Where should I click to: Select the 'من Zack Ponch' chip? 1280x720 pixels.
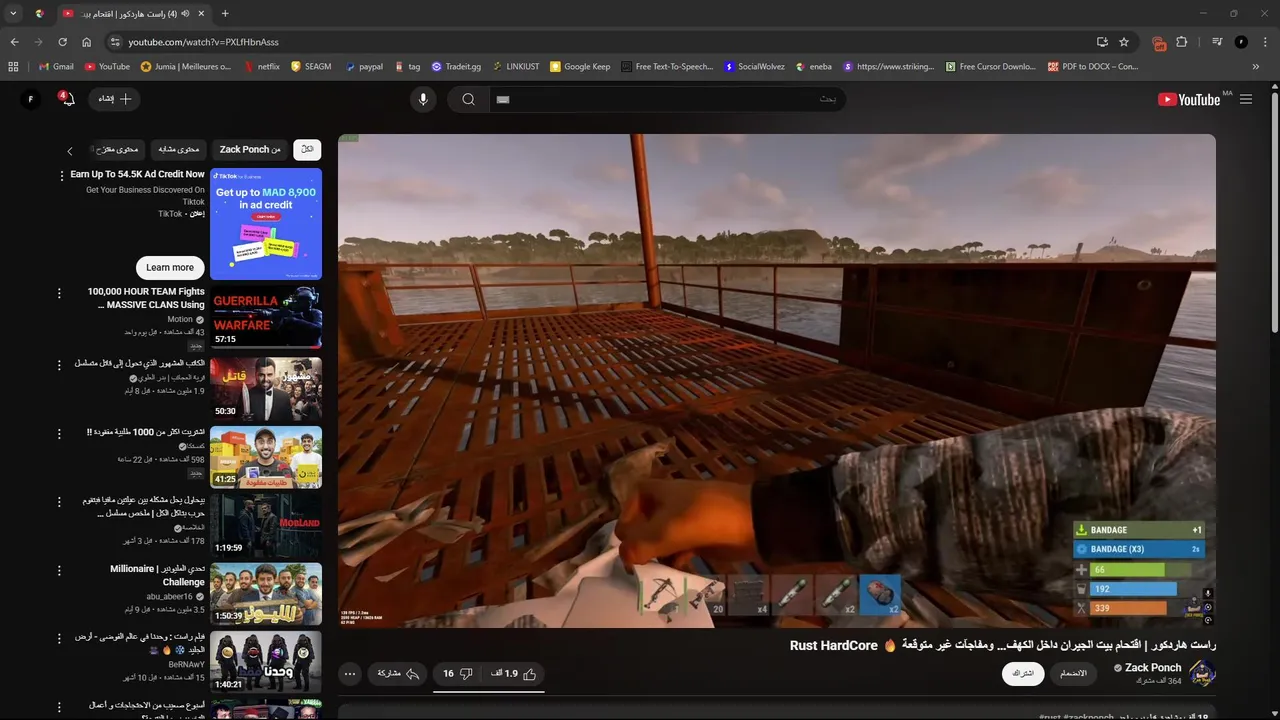coord(250,149)
